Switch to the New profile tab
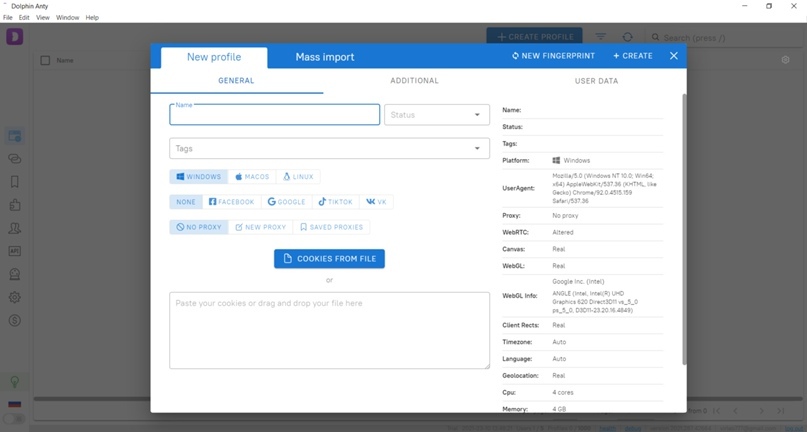The height and width of the screenshot is (432, 807). tap(214, 57)
